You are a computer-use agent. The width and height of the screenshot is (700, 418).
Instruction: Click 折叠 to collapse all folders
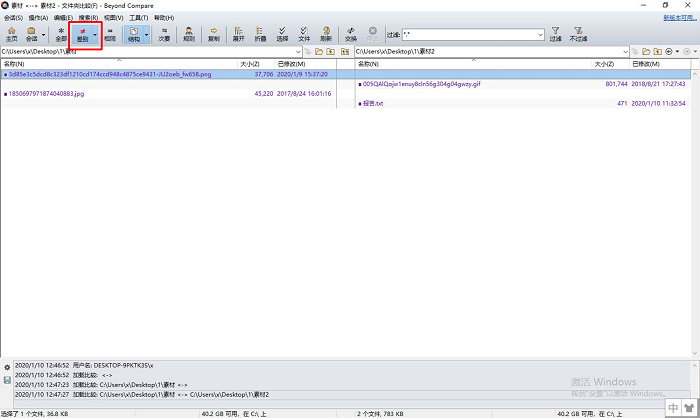point(260,34)
